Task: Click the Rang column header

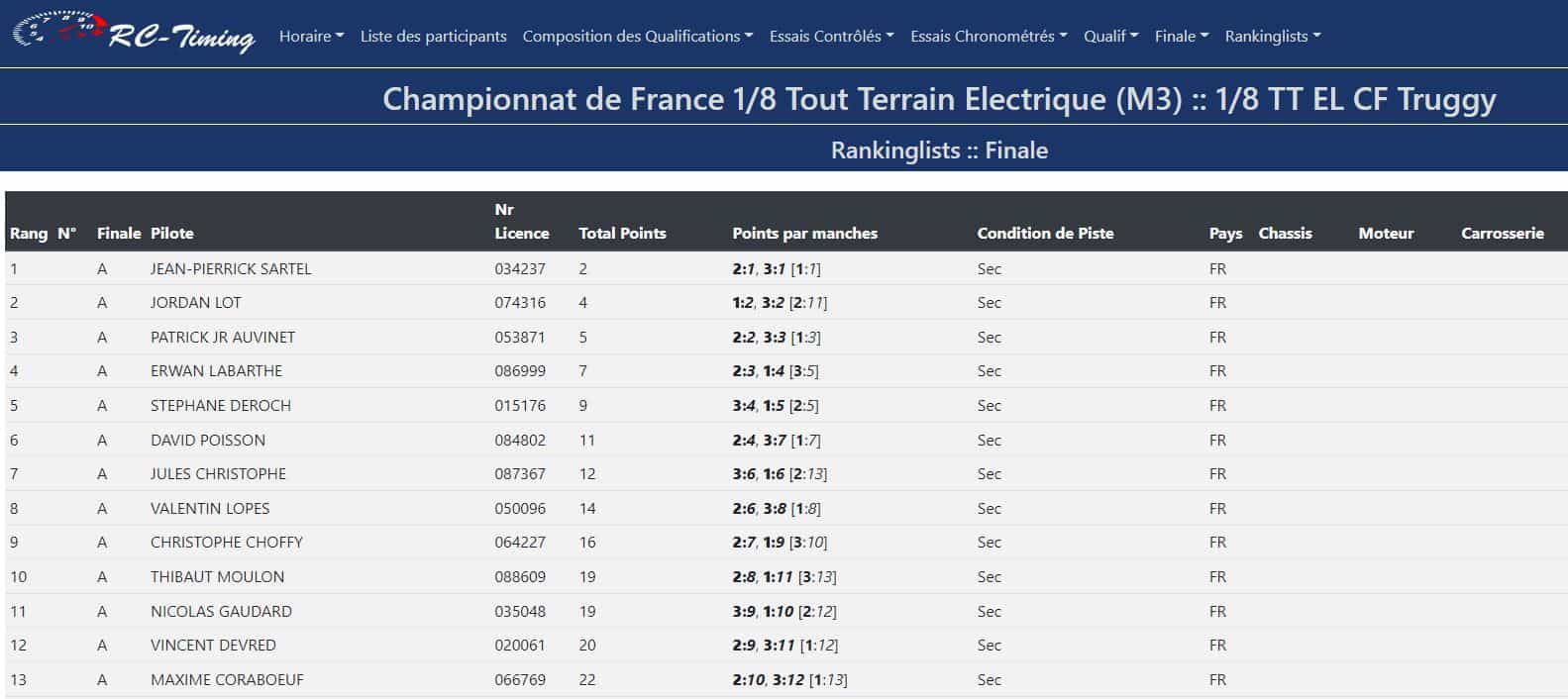Action: coord(29,234)
